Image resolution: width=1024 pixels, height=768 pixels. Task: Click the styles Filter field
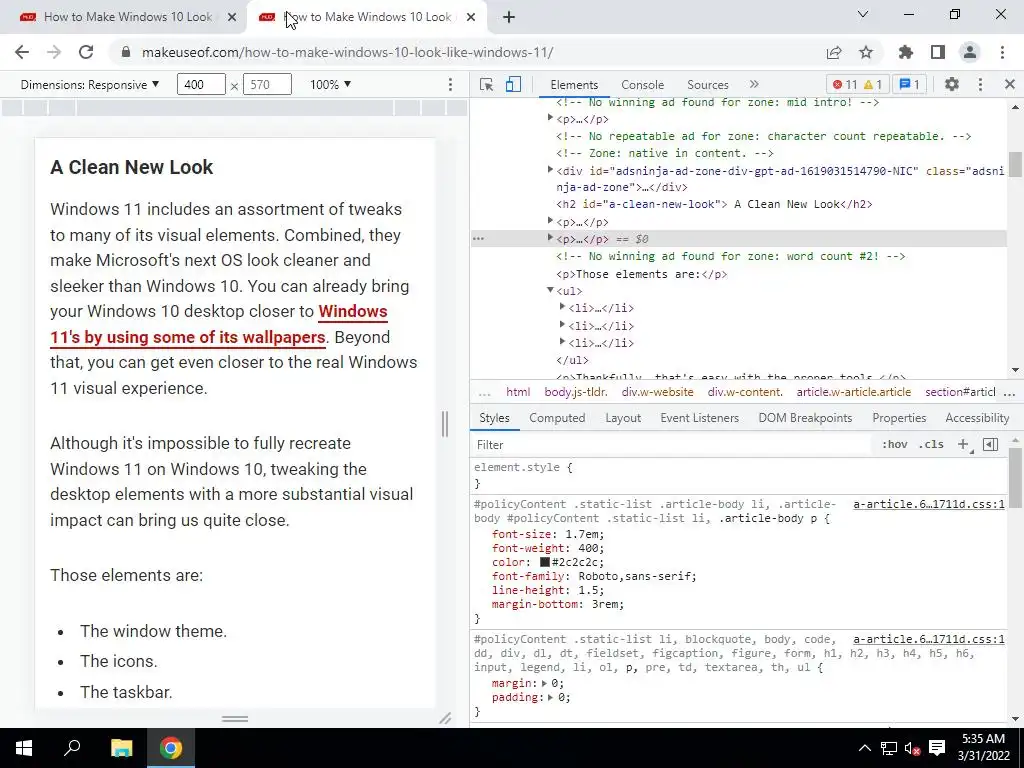pyautogui.click(x=673, y=444)
